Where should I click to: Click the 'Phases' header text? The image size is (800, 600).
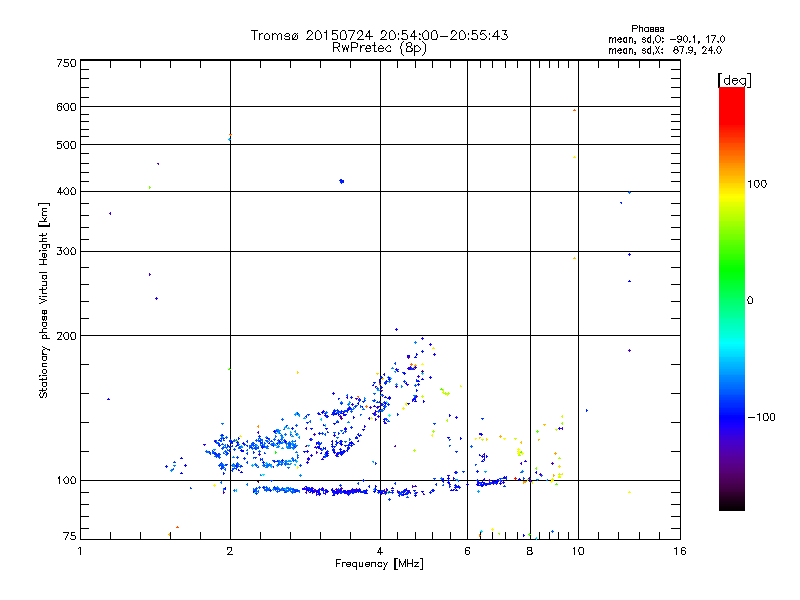[647, 29]
